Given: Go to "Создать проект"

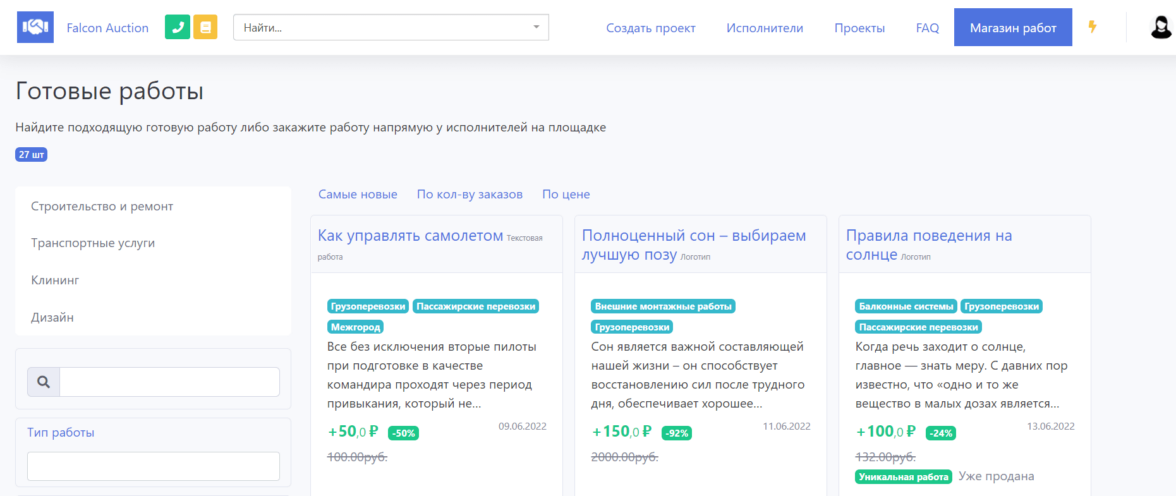Looking at the screenshot, I should (650, 28).
